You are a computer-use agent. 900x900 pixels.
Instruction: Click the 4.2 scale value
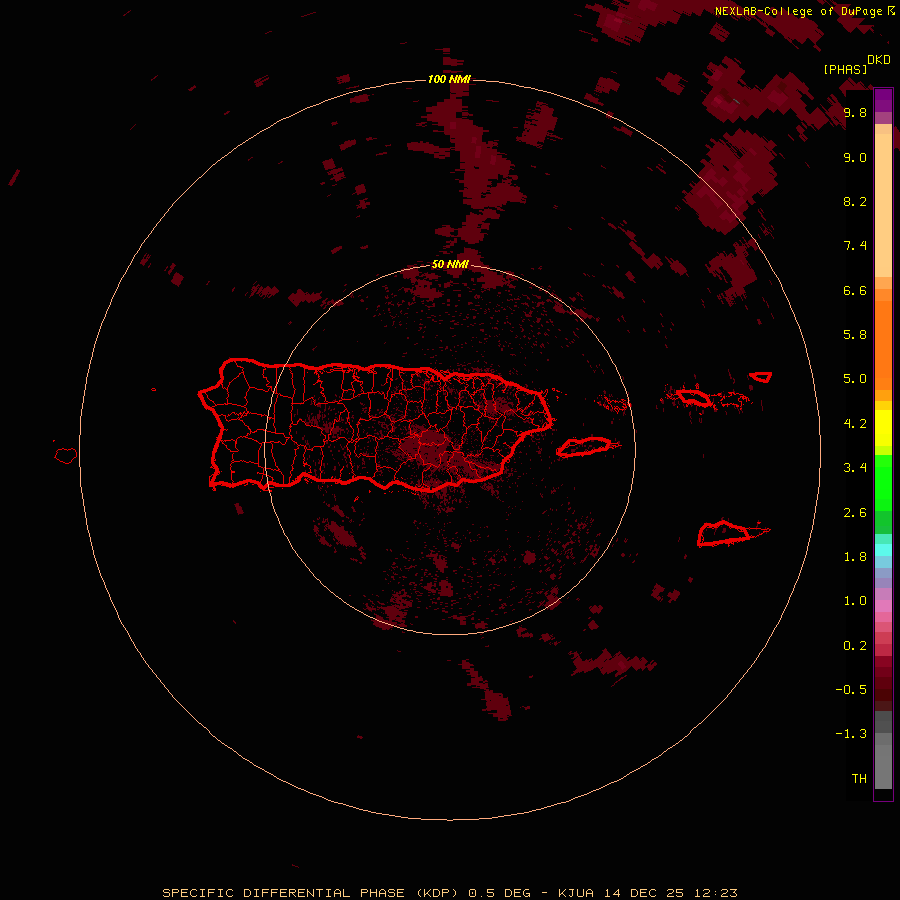pyautogui.click(x=855, y=424)
